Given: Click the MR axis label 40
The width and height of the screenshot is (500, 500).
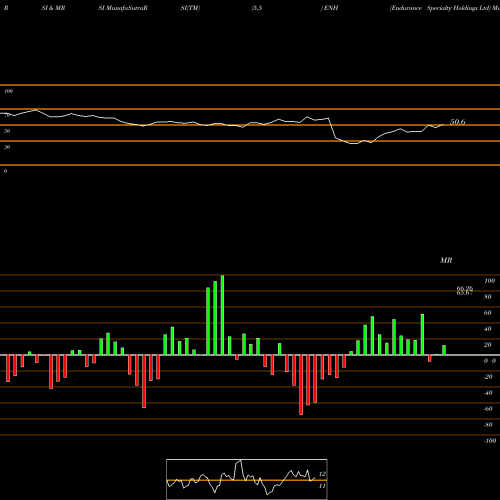Looking at the screenshot, I should pyautogui.click(x=488, y=329).
